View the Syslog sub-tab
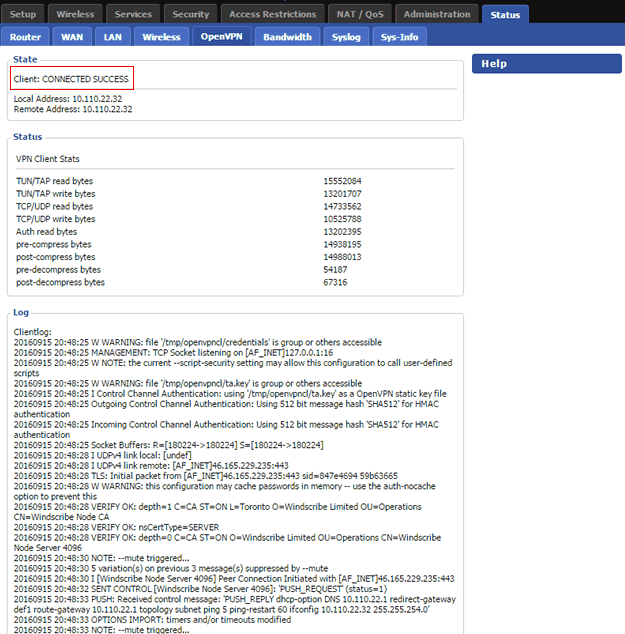 (346, 37)
